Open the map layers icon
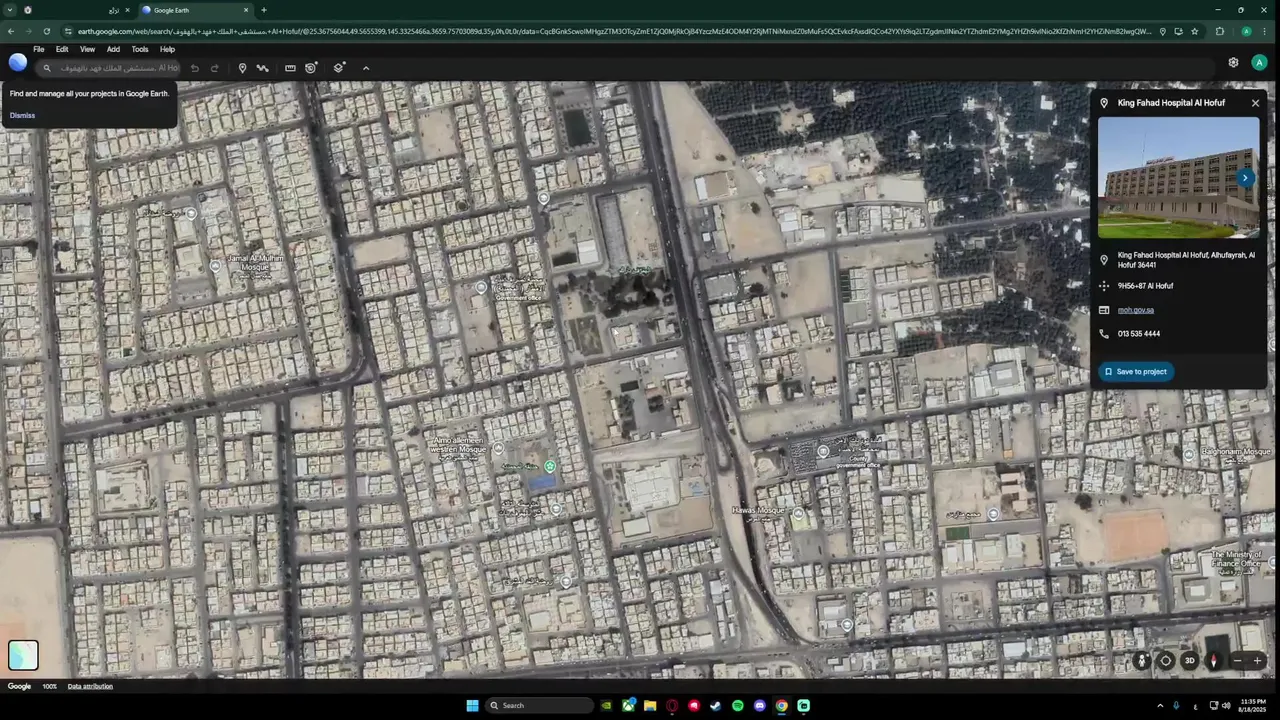 coord(339,68)
